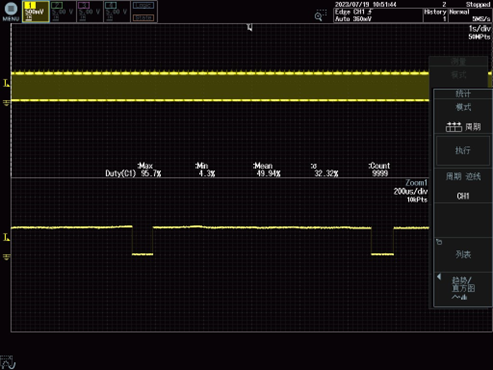Click the corner waveform icon at the bottom
This screenshot has height=370, width=493.
8,362
